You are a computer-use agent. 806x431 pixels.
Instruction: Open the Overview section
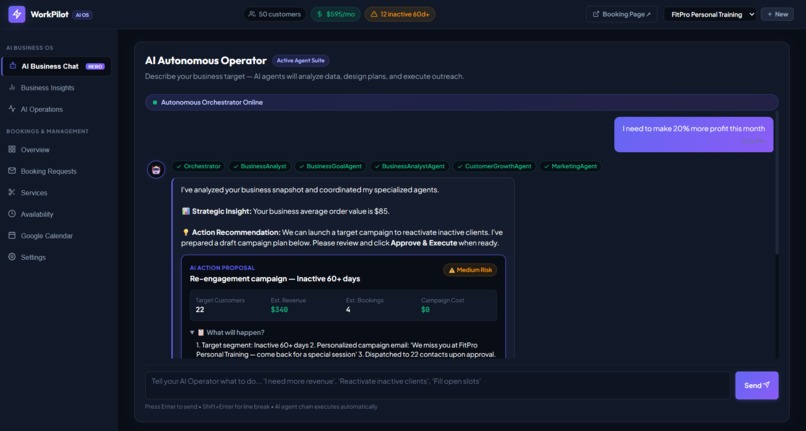[56, 150]
